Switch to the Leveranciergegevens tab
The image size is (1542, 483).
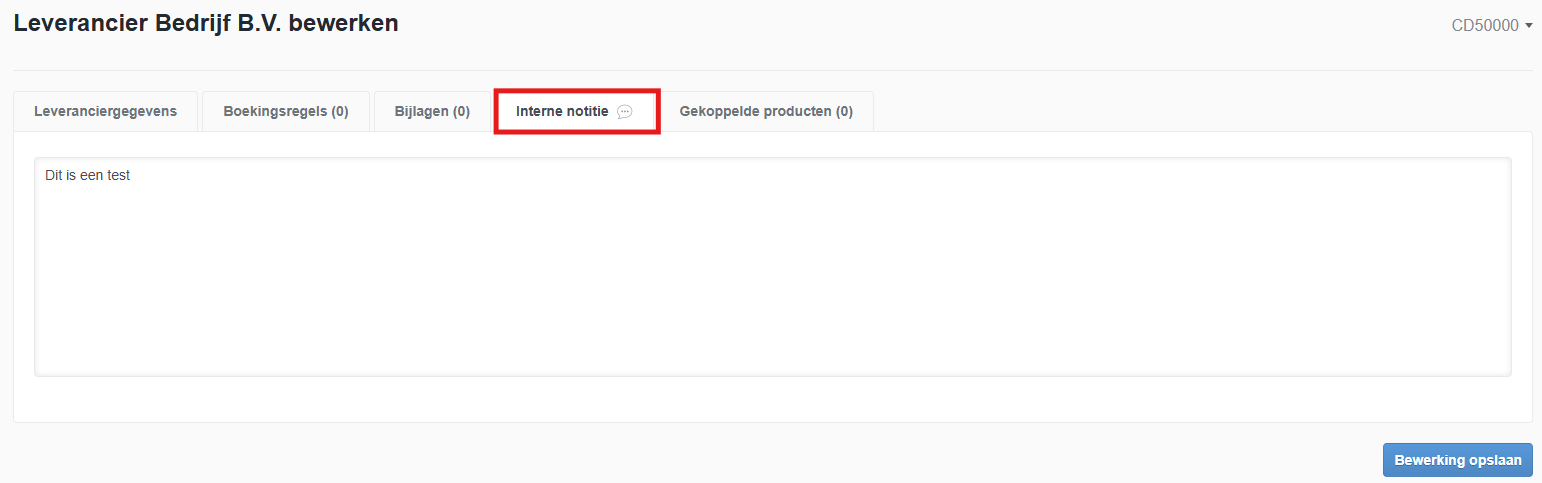coord(105,111)
